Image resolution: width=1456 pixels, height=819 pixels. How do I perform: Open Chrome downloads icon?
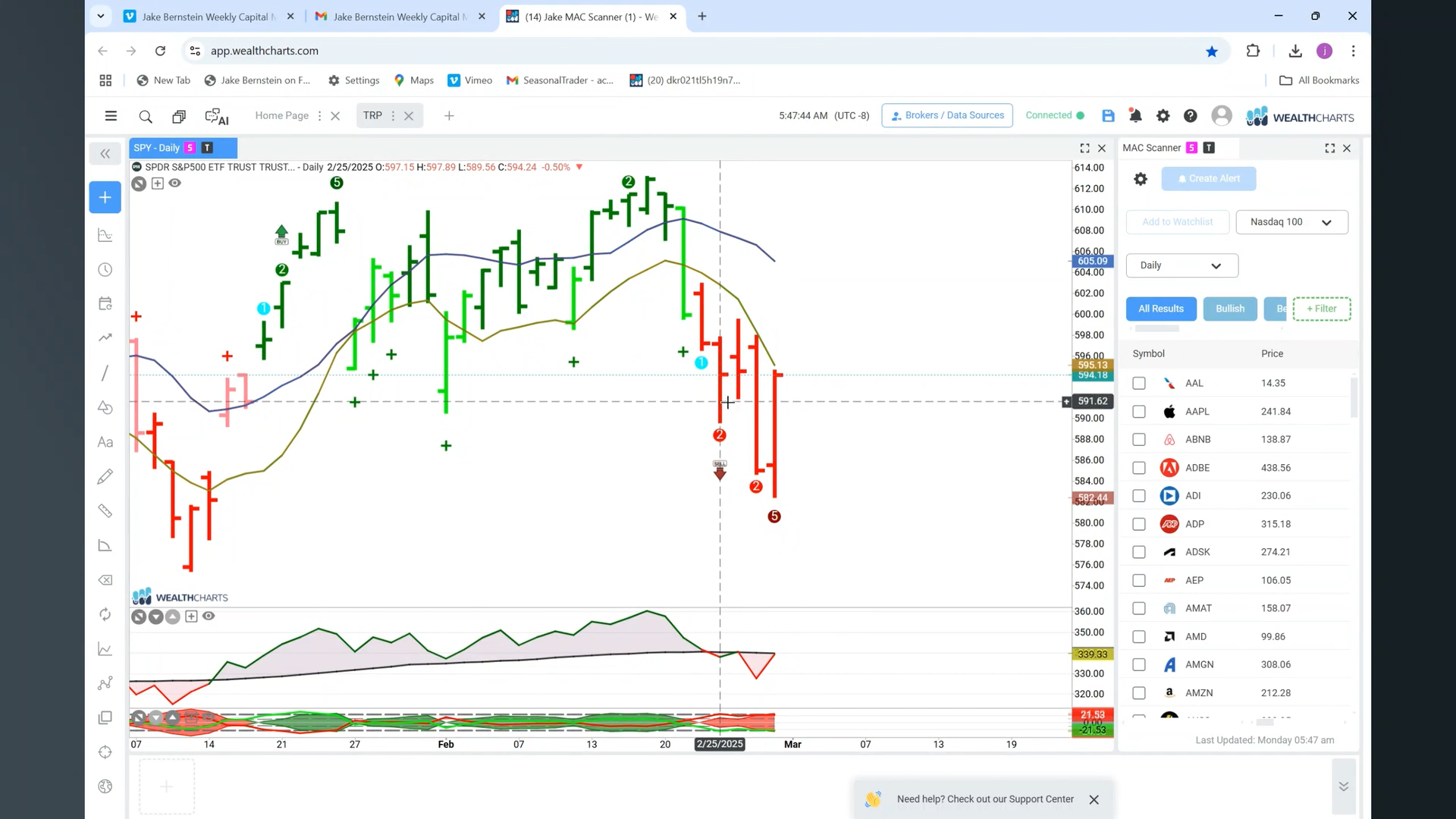tap(1295, 51)
